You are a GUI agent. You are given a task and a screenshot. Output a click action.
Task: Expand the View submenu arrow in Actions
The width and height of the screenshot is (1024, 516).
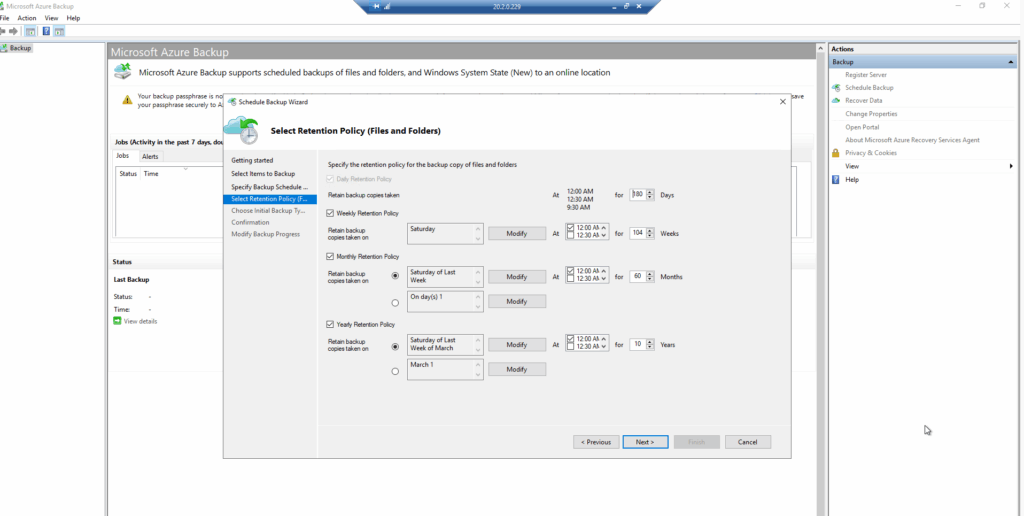coord(1012,166)
